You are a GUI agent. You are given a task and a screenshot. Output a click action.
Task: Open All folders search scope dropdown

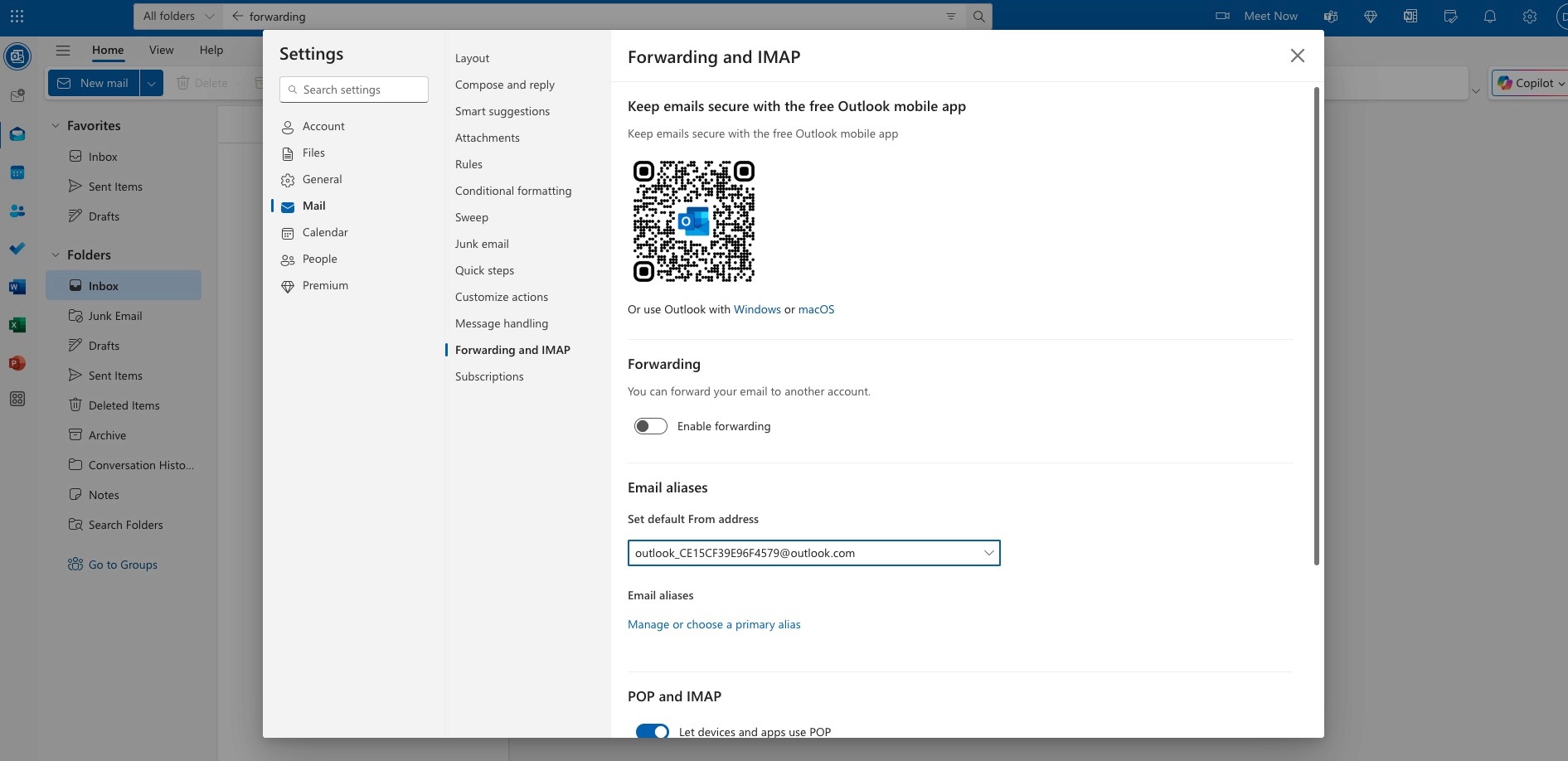point(178,16)
